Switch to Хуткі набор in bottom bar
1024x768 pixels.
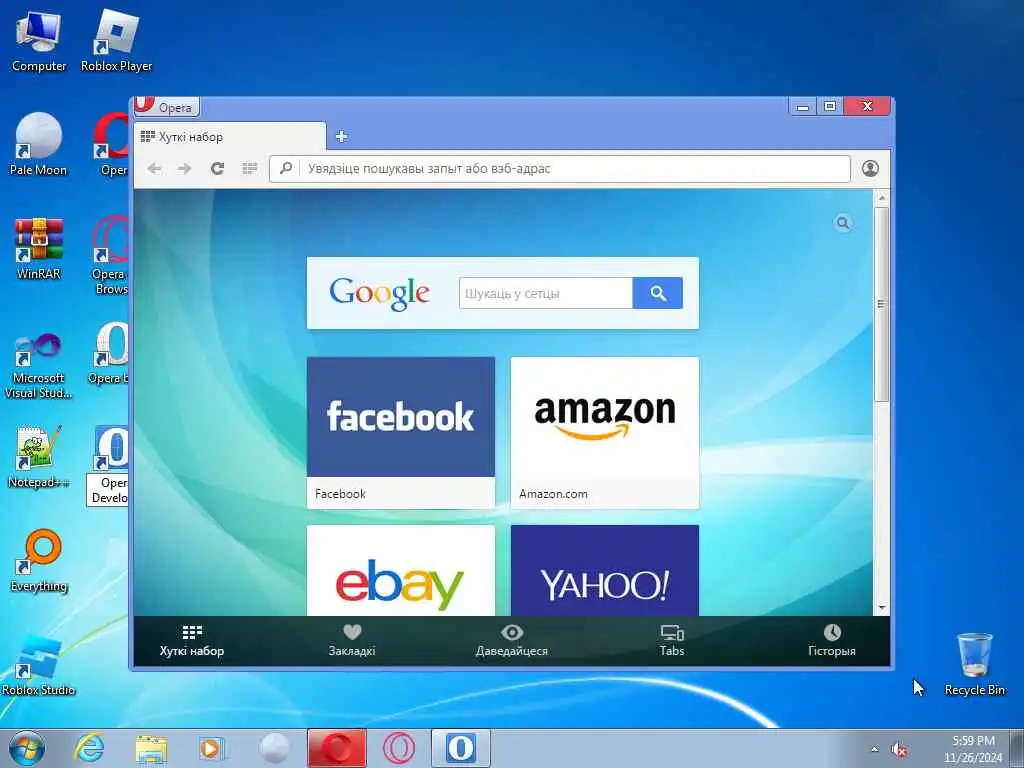(192, 641)
